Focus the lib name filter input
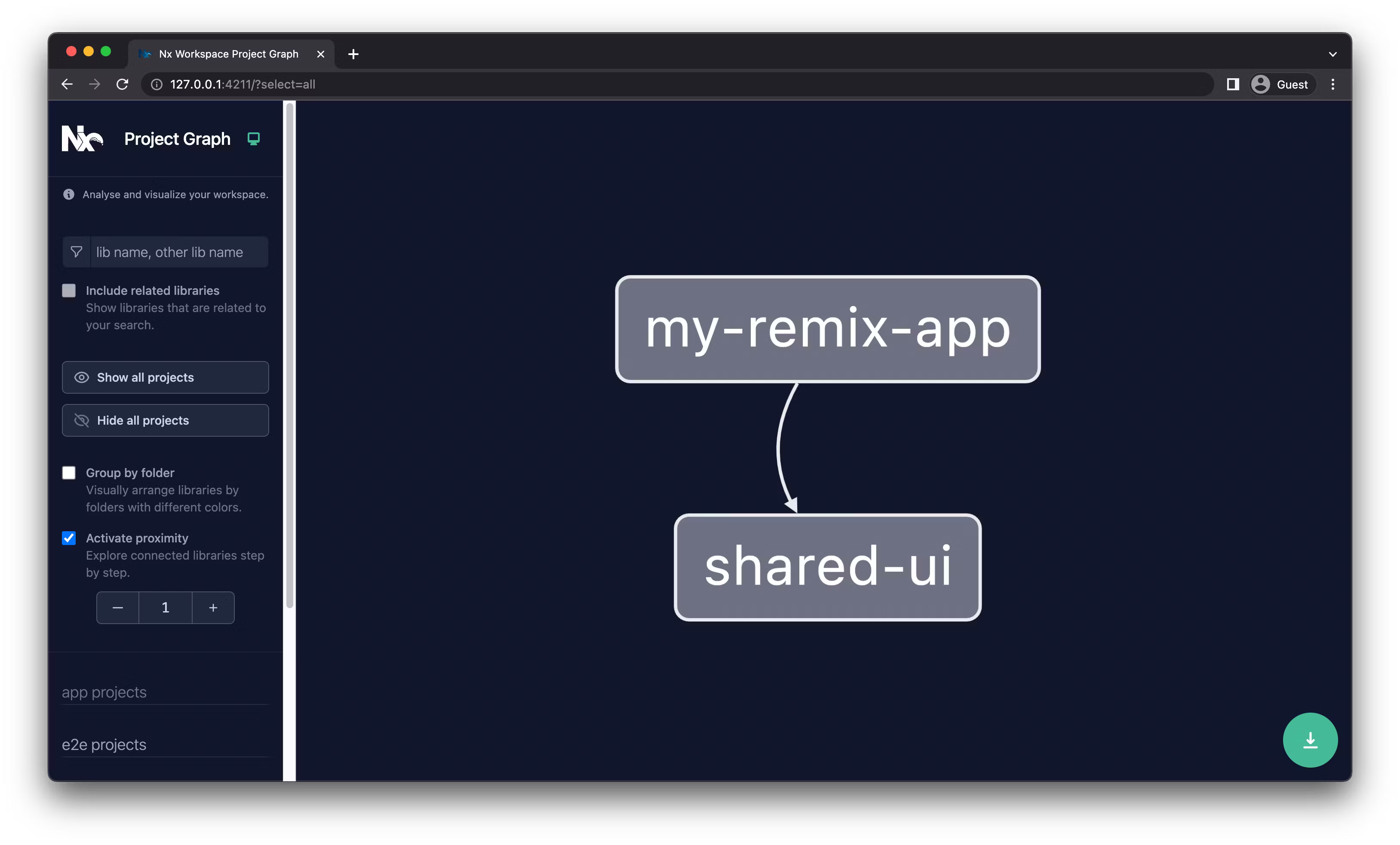 (178, 252)
